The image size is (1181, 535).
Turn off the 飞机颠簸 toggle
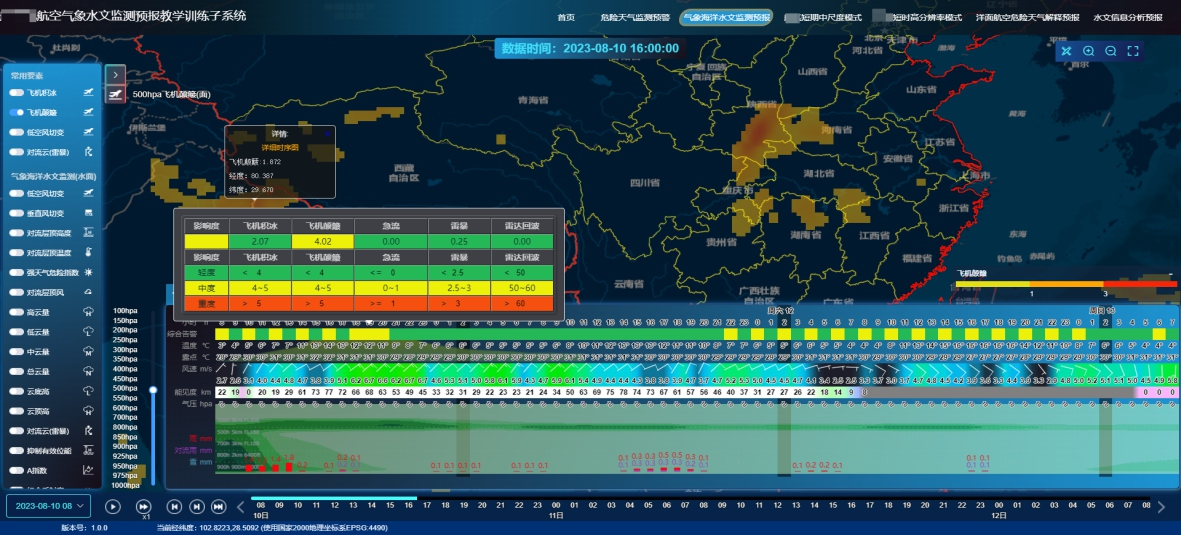[17, 112]
